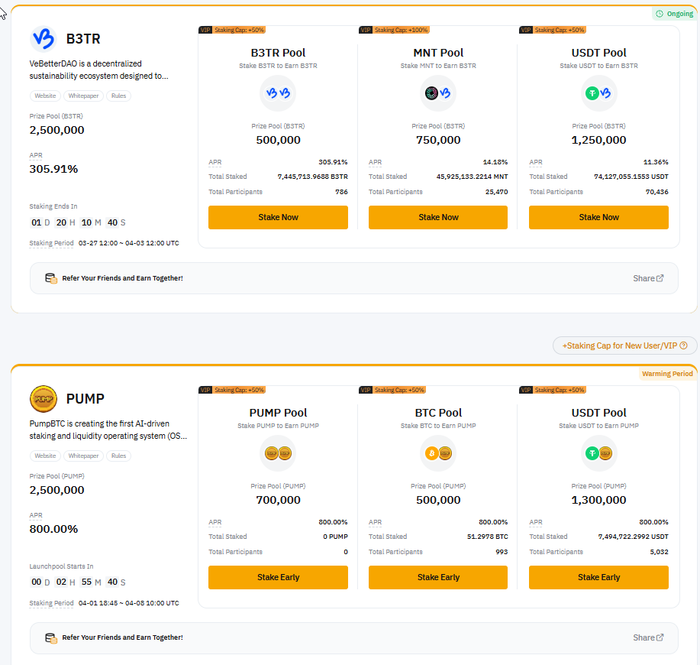Screen dimensions: 700x665
Task: Click the BTC Pool token icon
Action: [438, 454]
